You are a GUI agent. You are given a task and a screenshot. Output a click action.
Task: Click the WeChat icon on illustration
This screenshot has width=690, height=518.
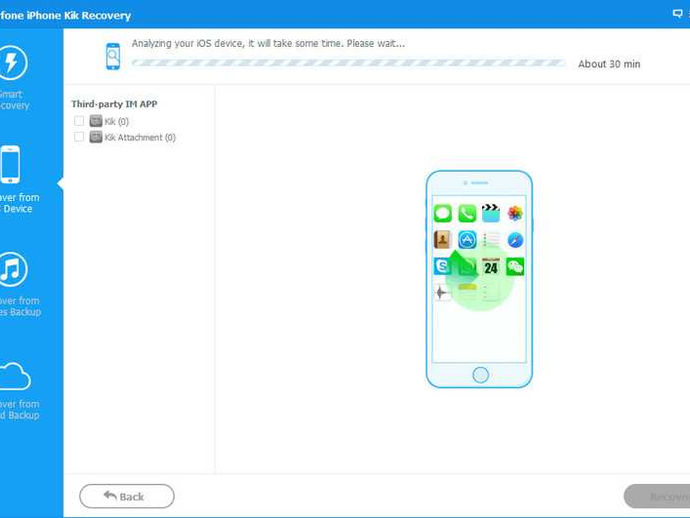click(x=515, y=266)
